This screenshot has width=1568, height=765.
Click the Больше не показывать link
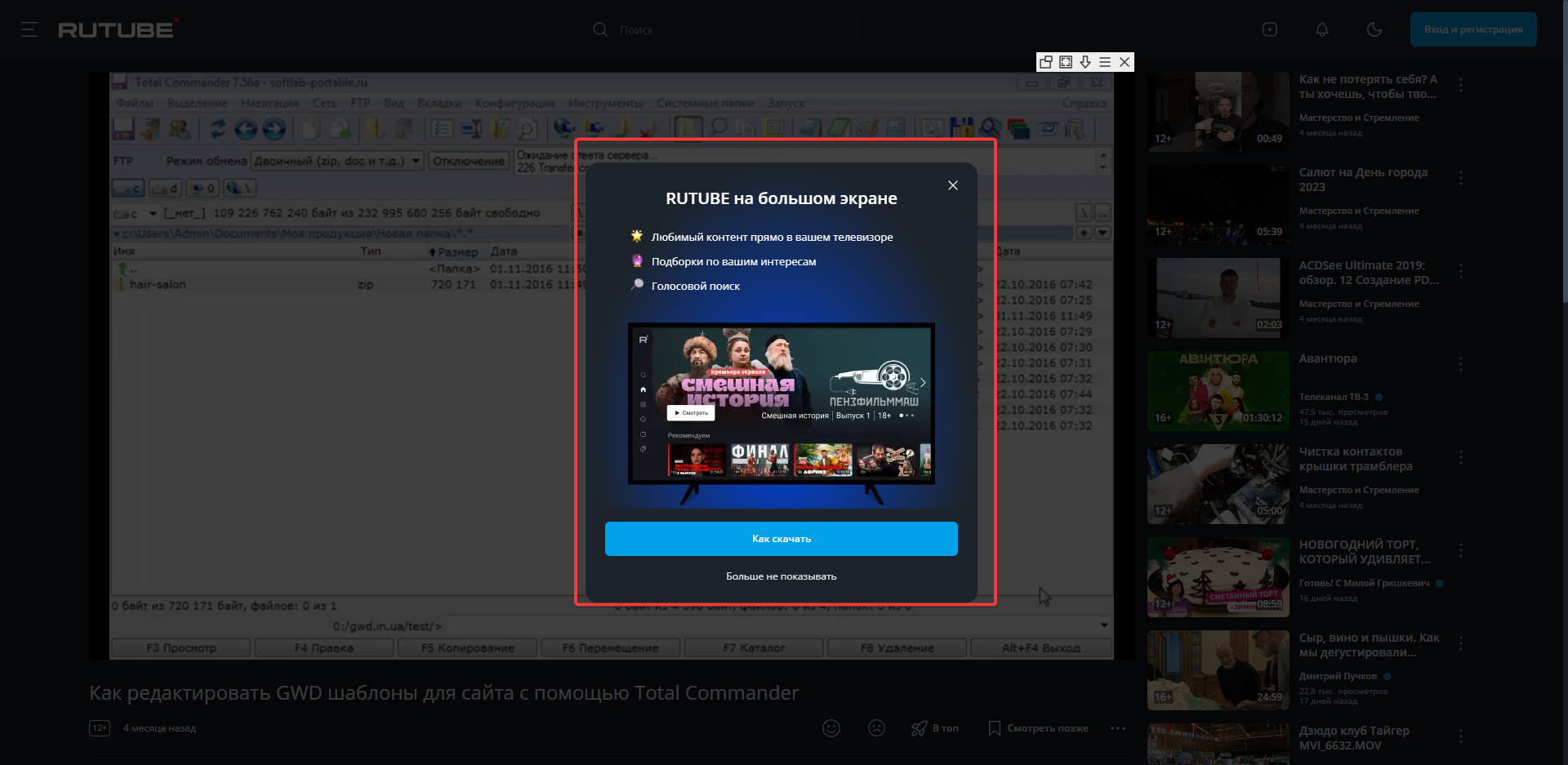(781, 576)
